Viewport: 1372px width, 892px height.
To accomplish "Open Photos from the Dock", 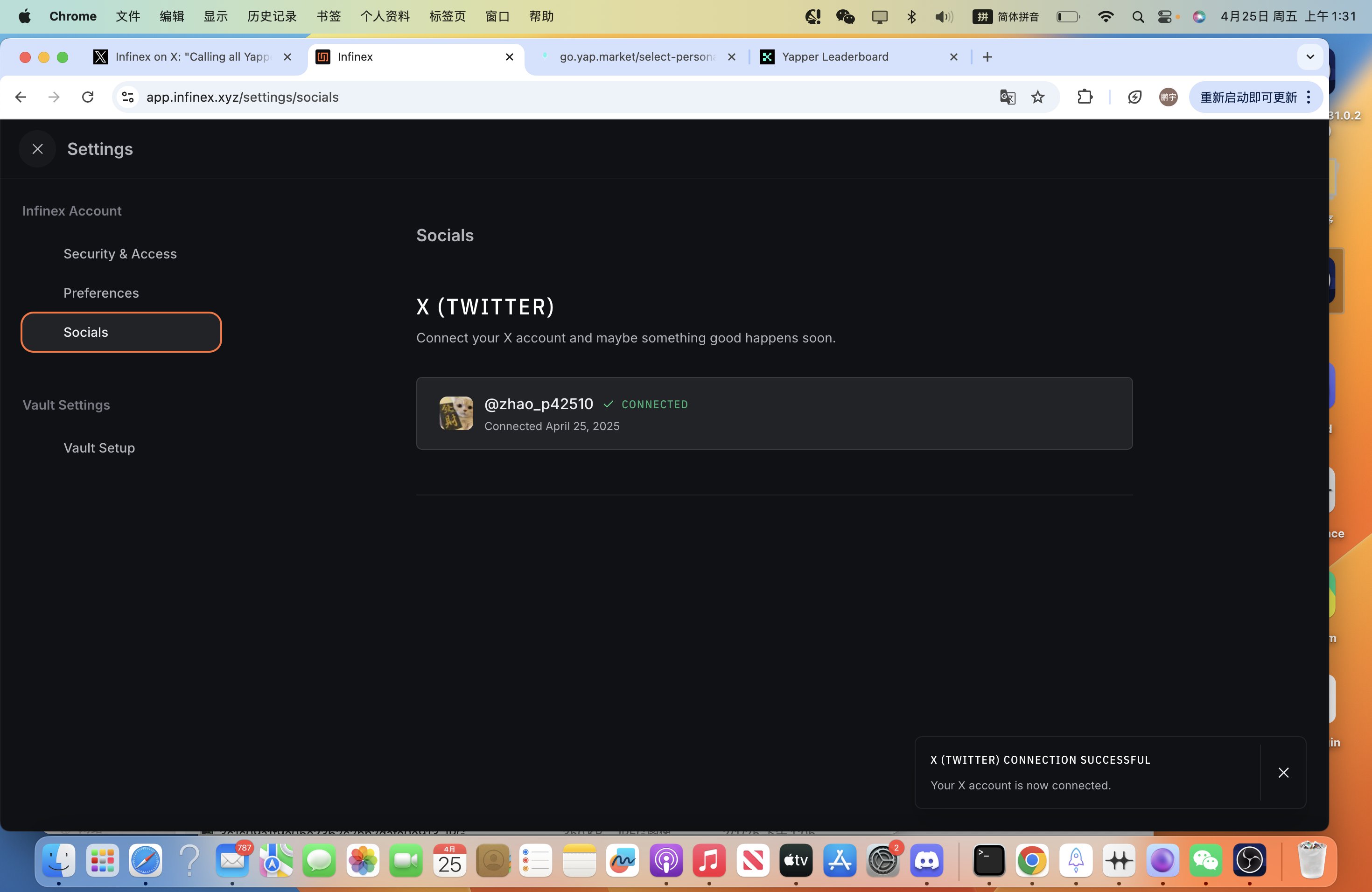I will [x=363, y=860].
